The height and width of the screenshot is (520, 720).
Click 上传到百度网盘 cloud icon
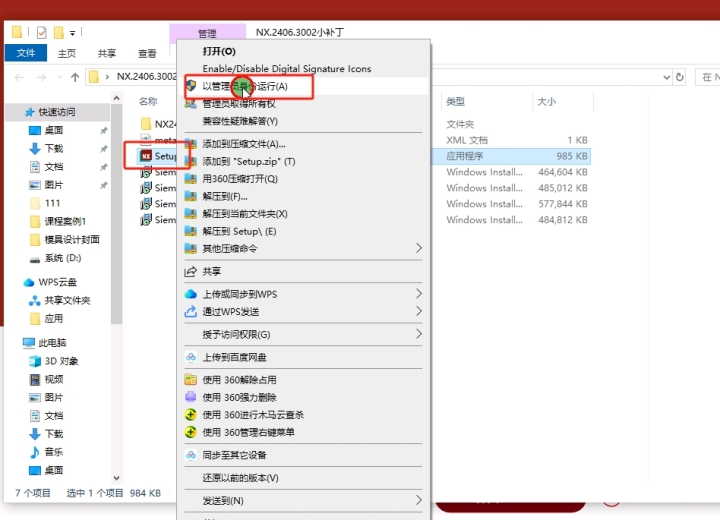(x=191, y=357)
